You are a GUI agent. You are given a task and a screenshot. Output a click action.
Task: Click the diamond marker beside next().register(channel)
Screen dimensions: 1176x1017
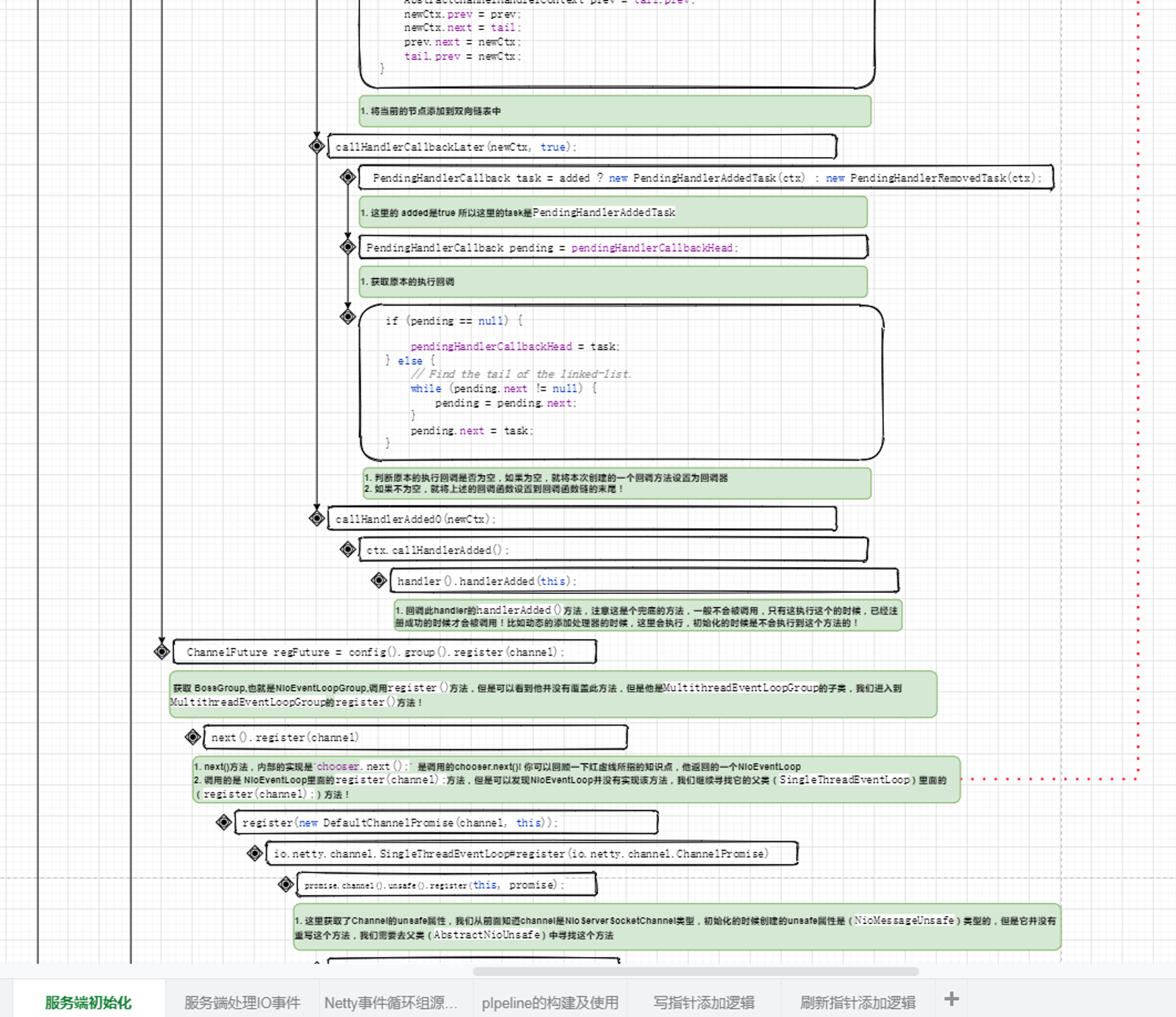193,736
